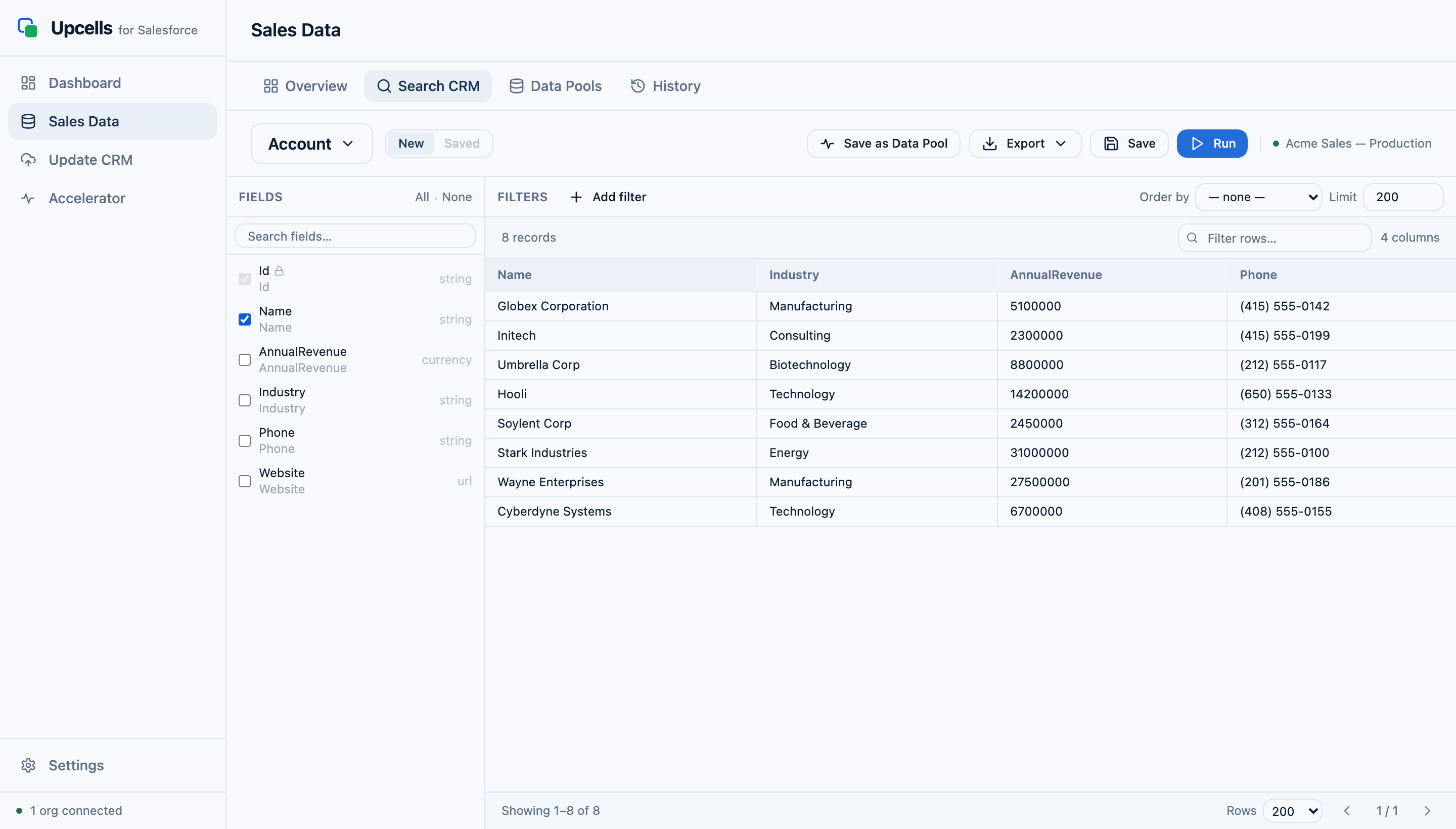Click Acme Sales — Production org label

(1358, 144)
